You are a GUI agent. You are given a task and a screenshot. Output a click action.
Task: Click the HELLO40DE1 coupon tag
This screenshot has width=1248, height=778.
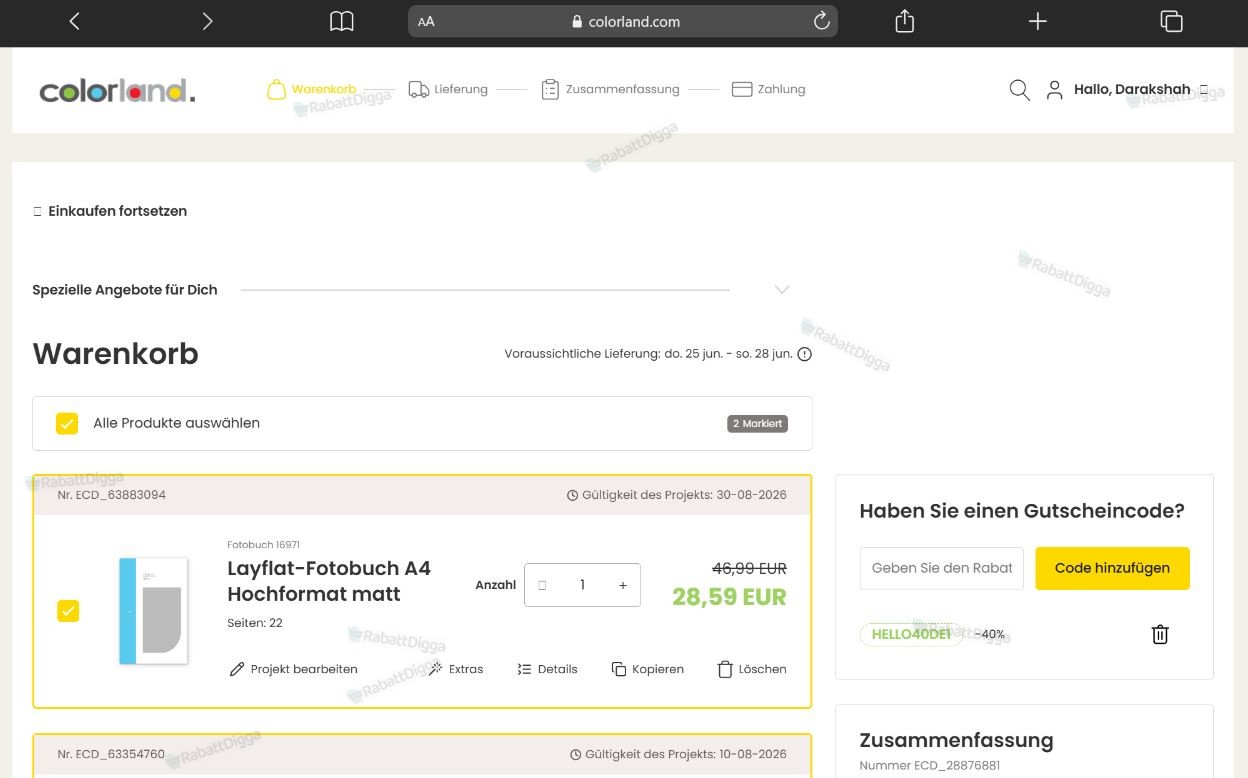pos(911,634)
